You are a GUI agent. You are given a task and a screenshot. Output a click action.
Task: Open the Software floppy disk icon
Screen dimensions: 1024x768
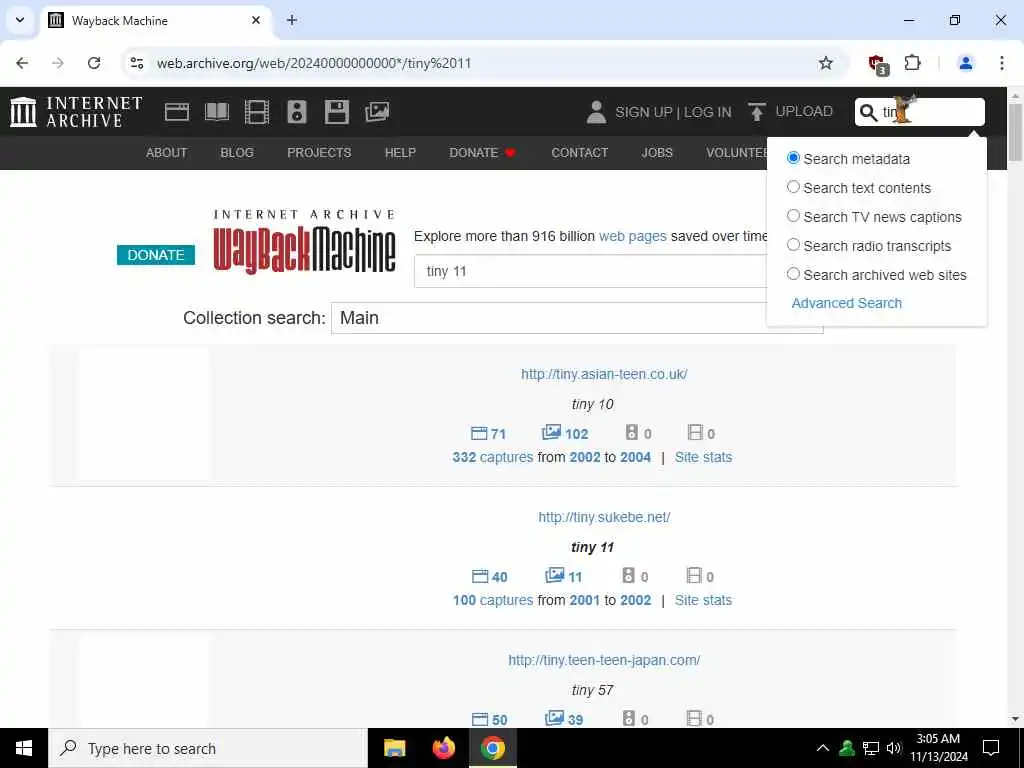coord(336,112)
